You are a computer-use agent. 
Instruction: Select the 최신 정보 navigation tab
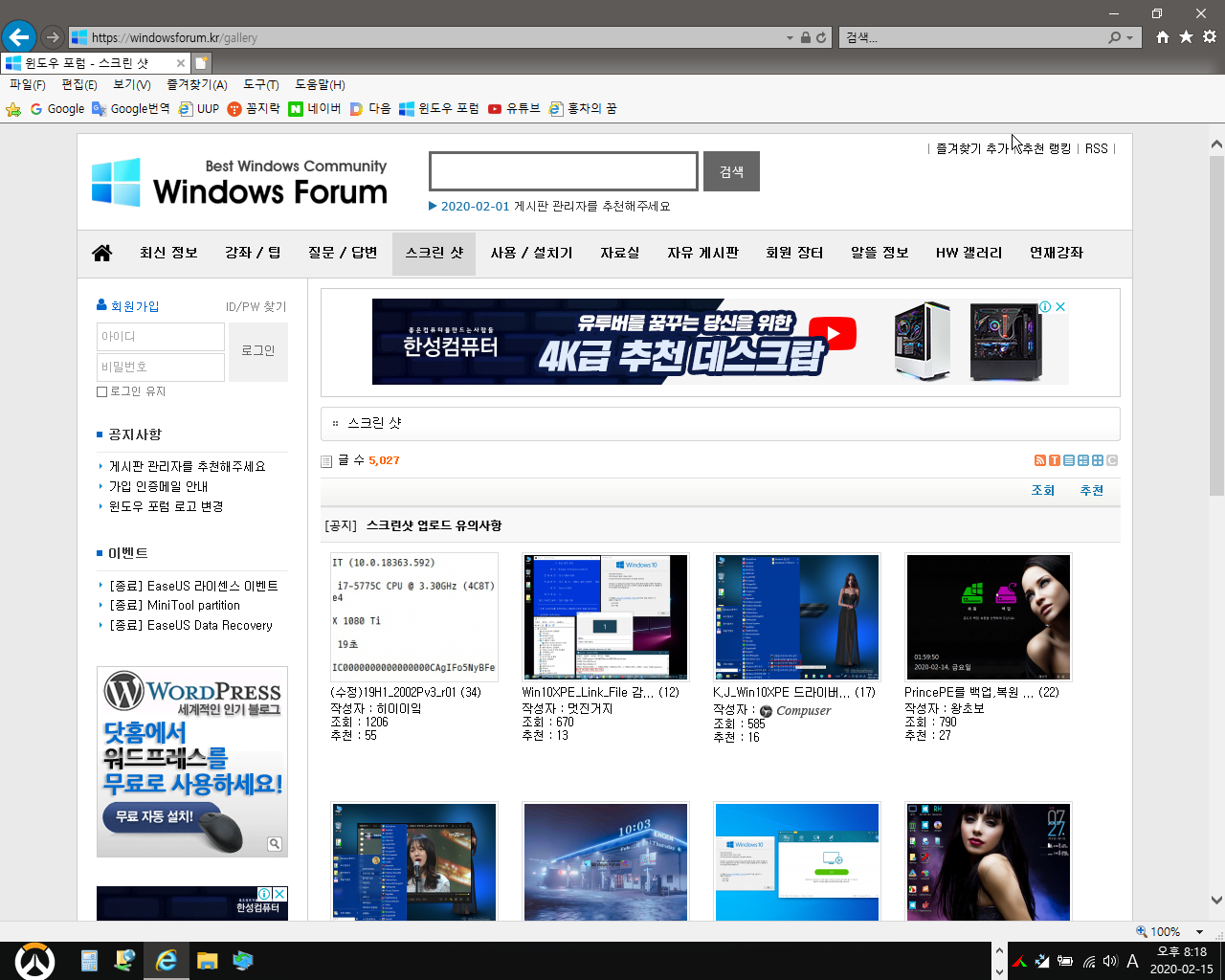point(168,253)
